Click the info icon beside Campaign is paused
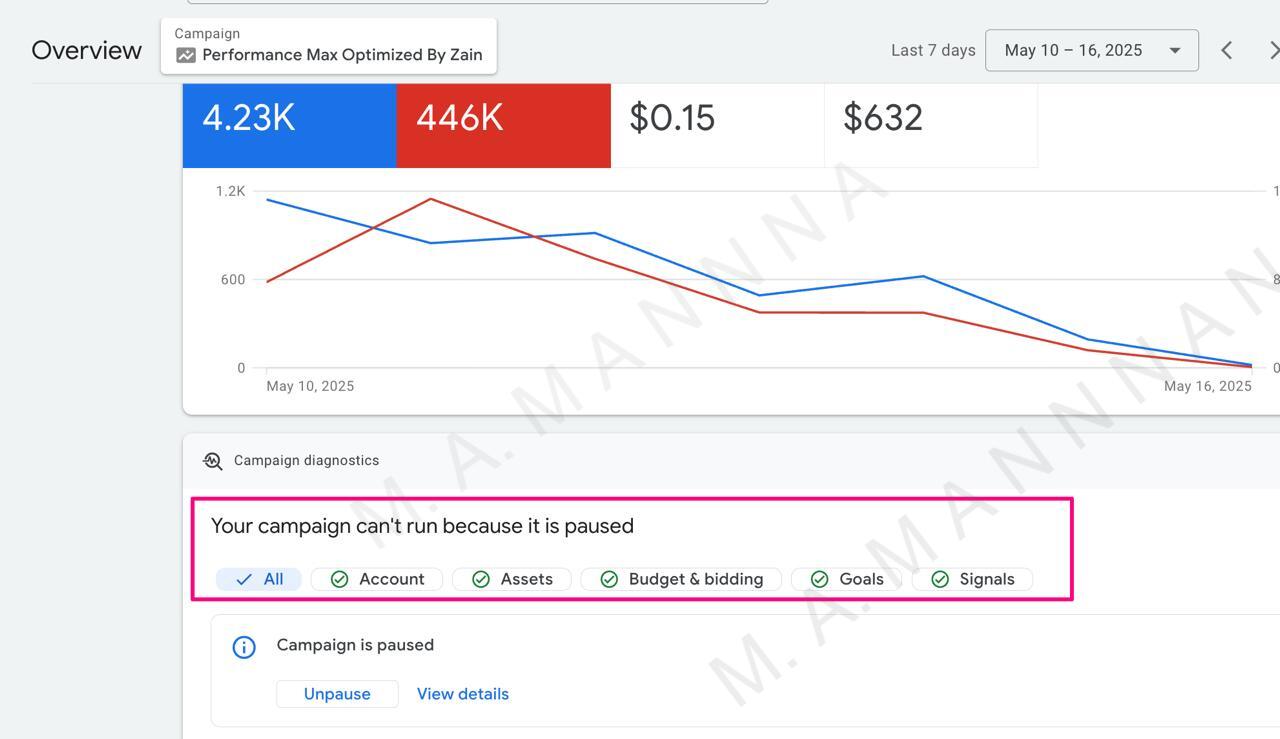1280x739 pixels. coord(244,647)
